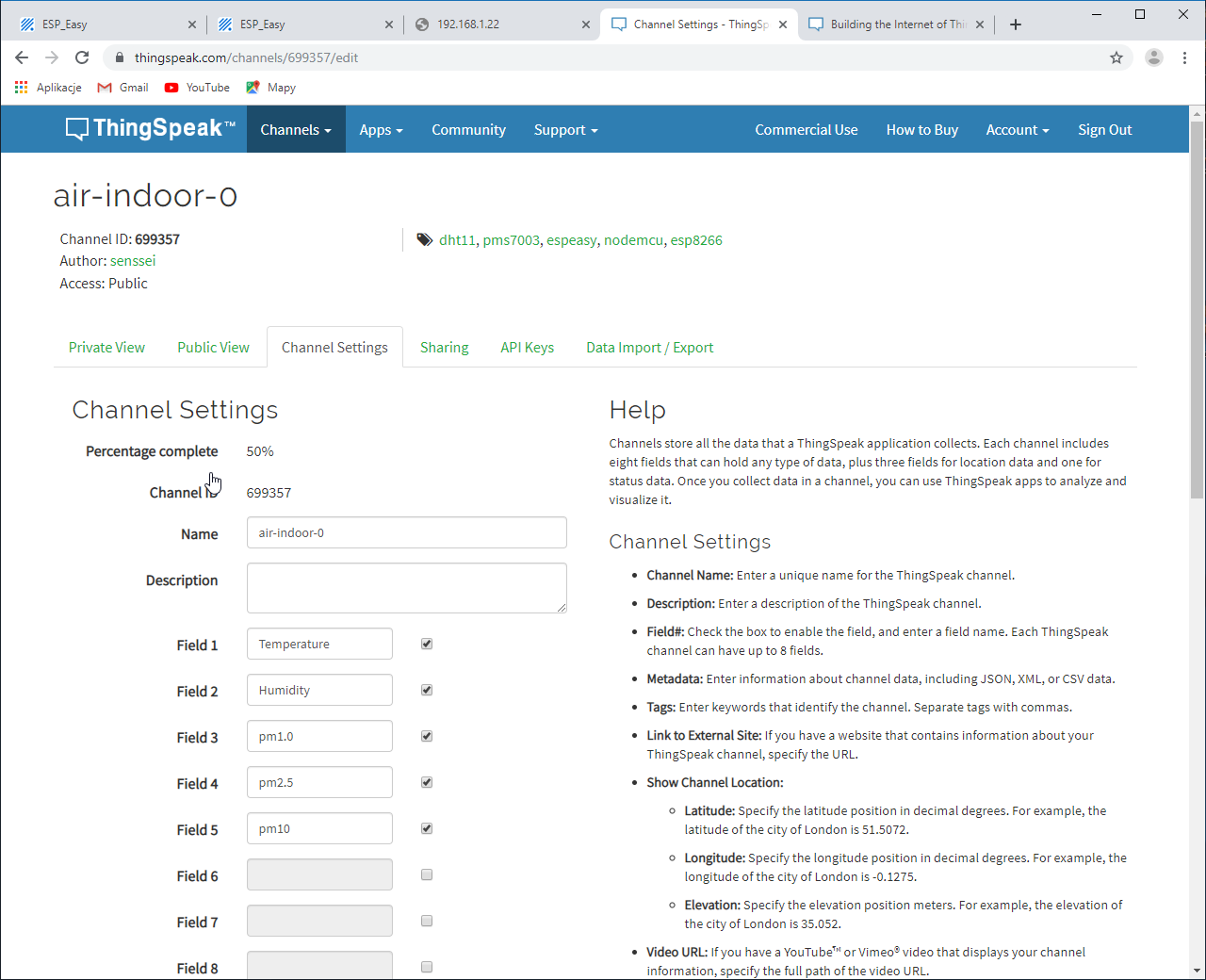Click the espeasy tag link
This screenshot has height=980, width=1206.
click(572, 240)
